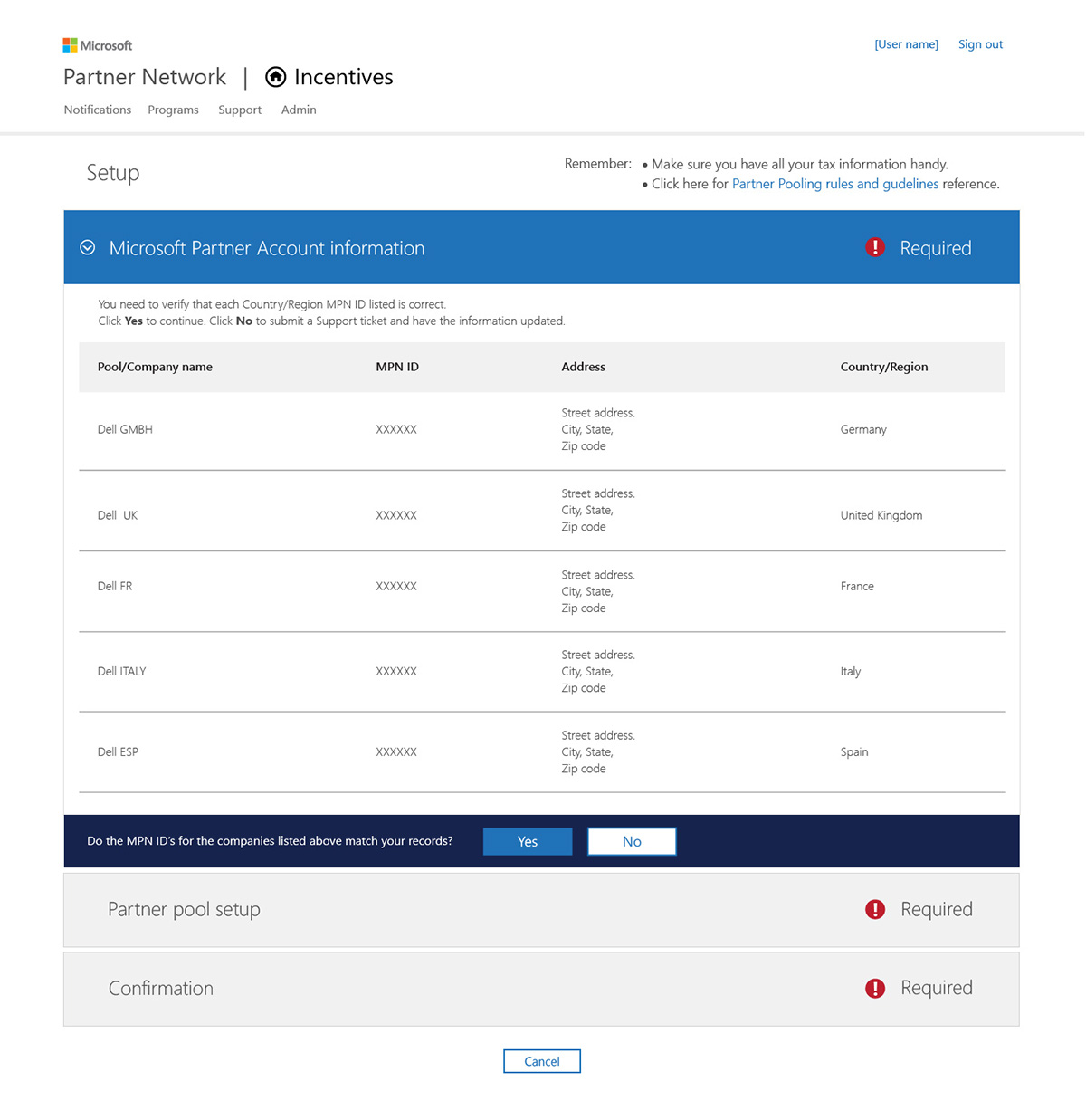Select the Dell GMBH company name
The image size is (1086, 1120).
[x=125, y=429]
